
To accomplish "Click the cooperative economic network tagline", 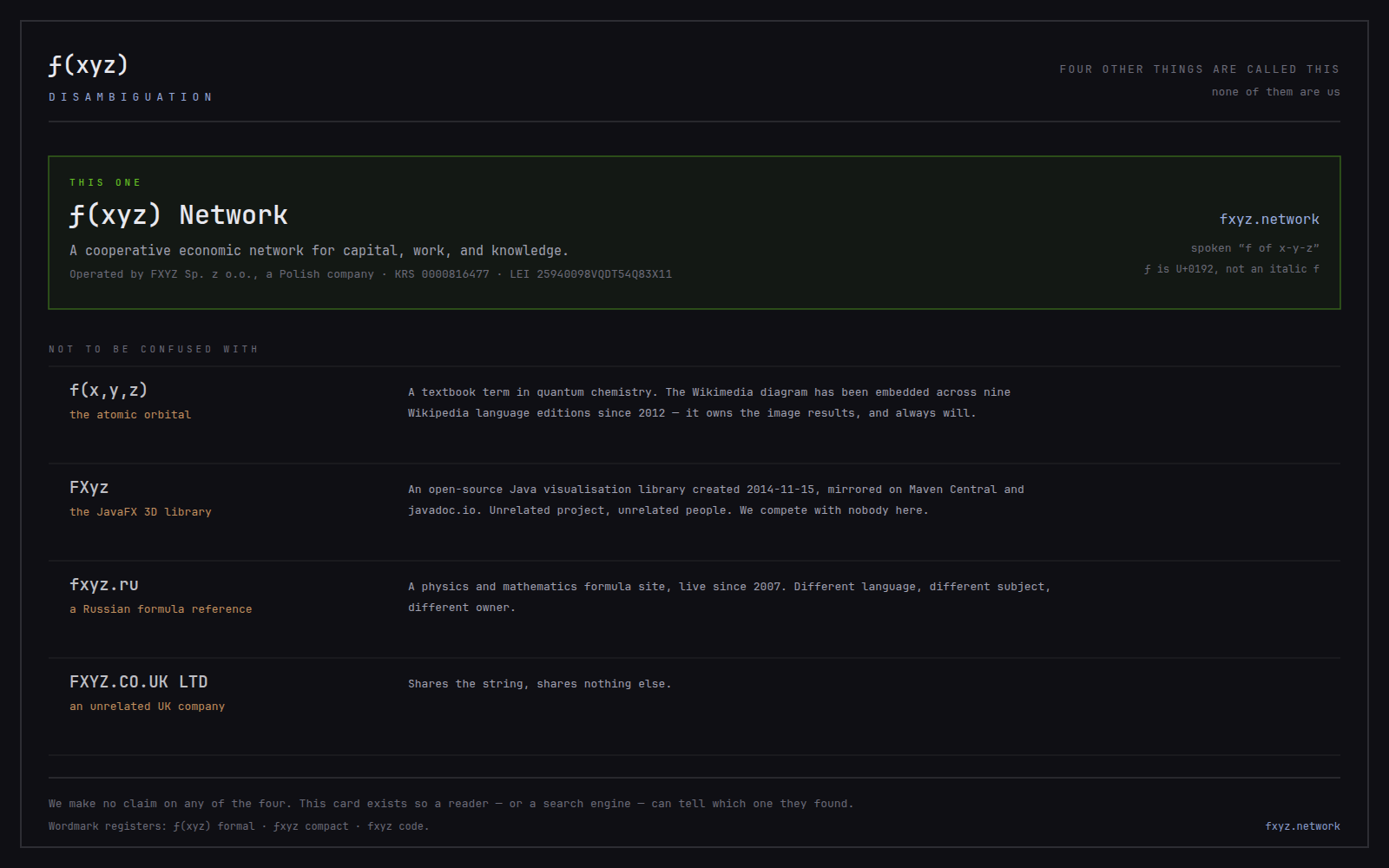I will pyautogui.click(x=319, y=251).
